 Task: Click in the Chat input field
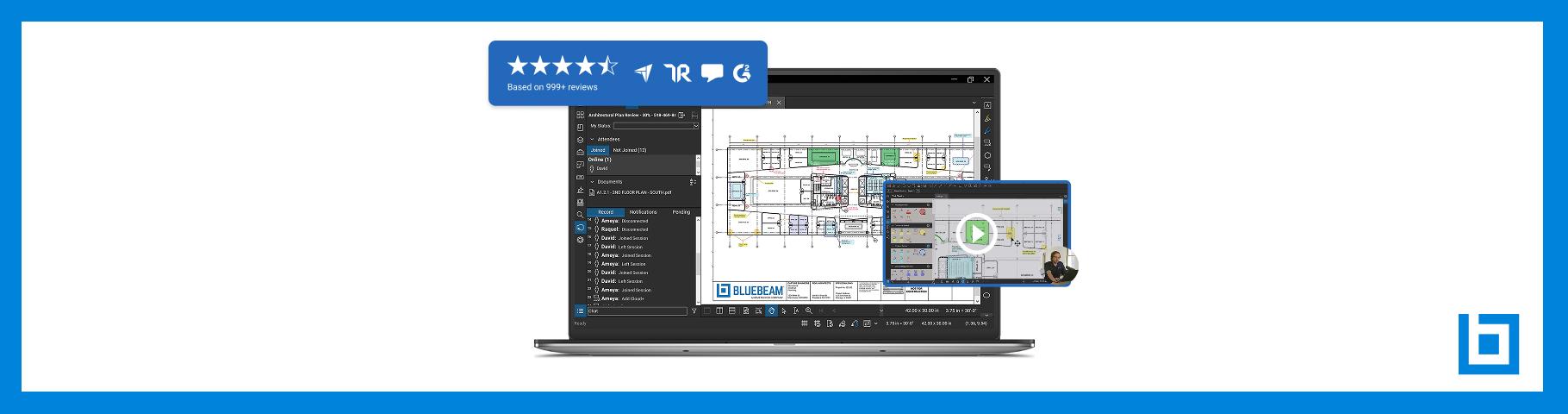(x=638, y=310)
